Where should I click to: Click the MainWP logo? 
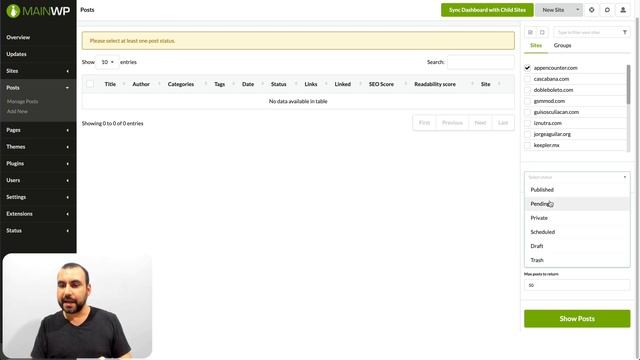coord(38,11)
